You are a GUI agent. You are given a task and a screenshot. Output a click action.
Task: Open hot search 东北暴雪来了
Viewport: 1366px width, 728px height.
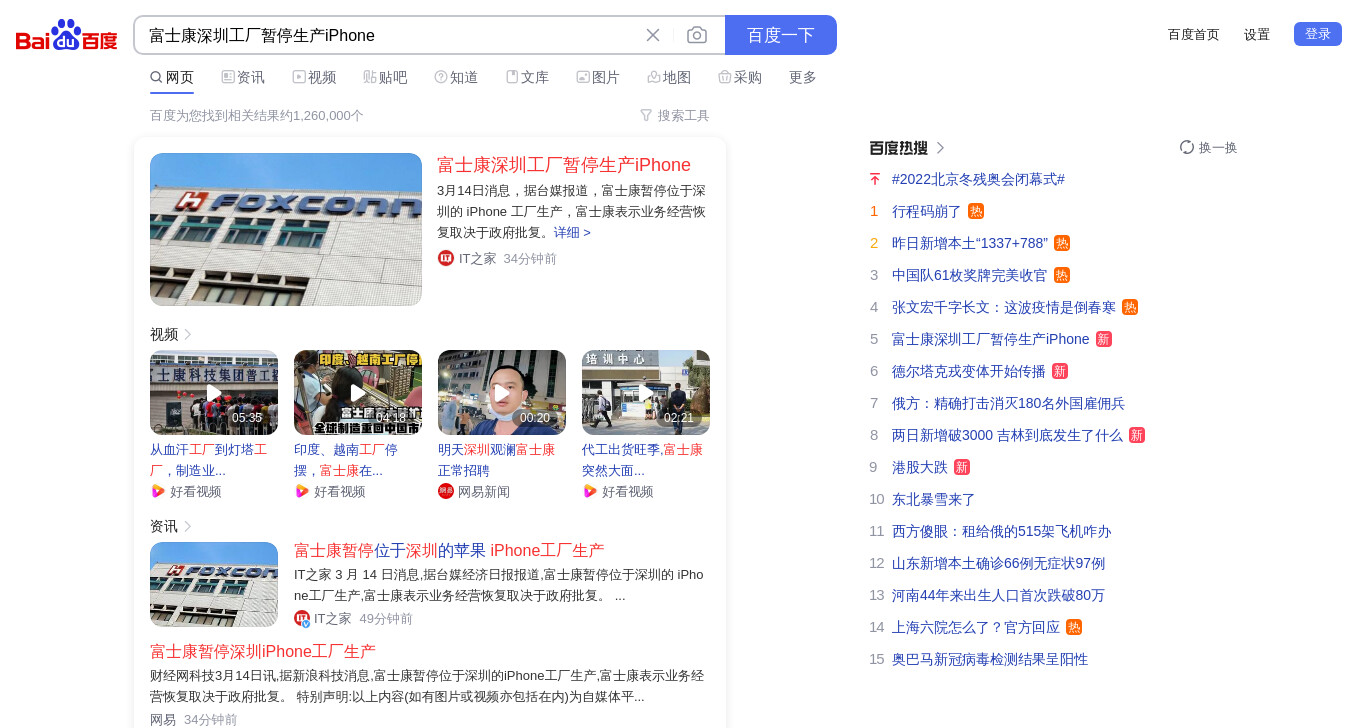(x=934, y=499)
